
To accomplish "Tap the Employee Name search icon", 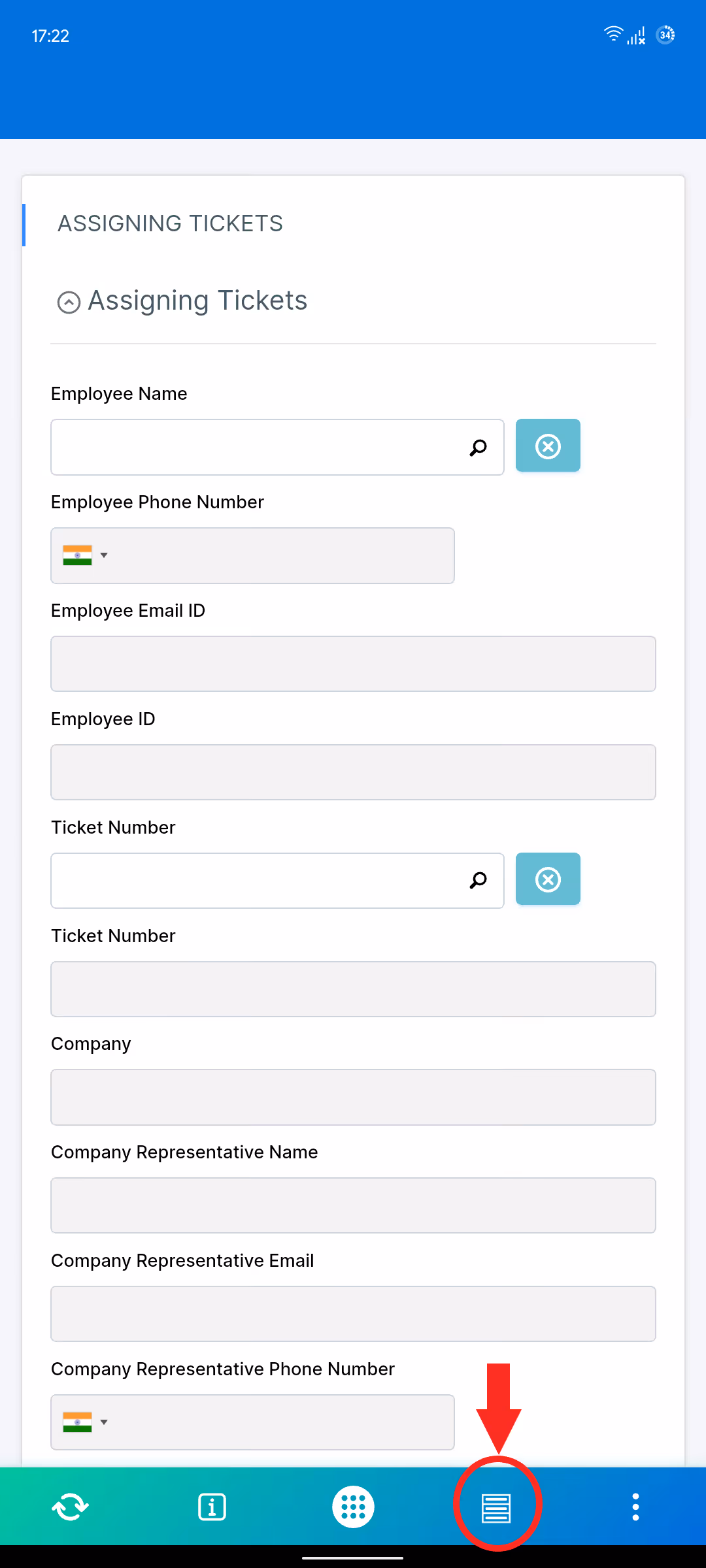I will coord(478,447).
